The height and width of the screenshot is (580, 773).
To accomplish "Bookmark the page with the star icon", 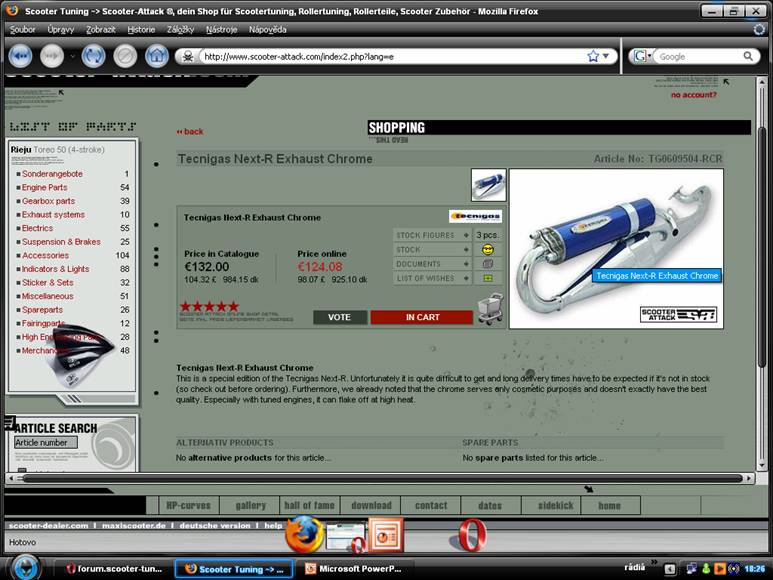I will (x=592, y=57).
